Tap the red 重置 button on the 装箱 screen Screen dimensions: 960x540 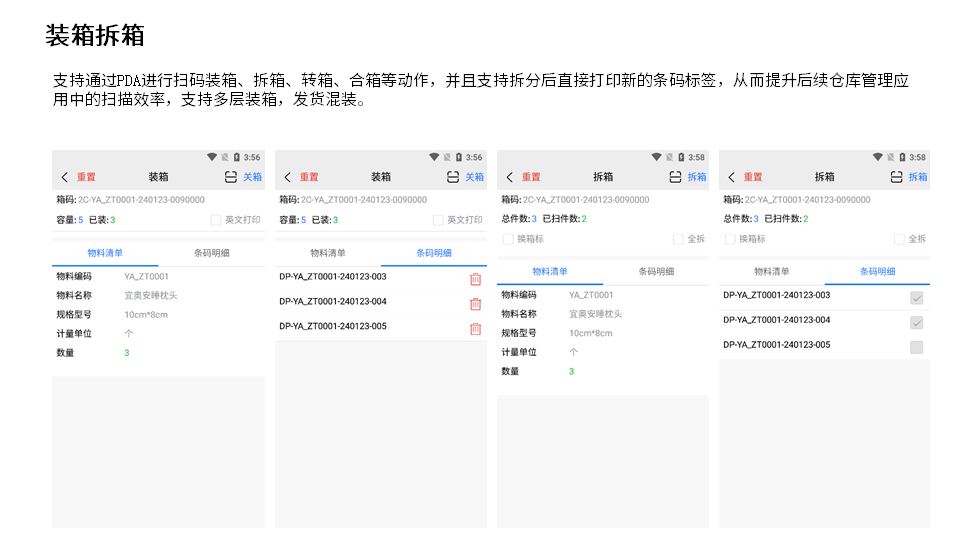[x=87, y=177]
